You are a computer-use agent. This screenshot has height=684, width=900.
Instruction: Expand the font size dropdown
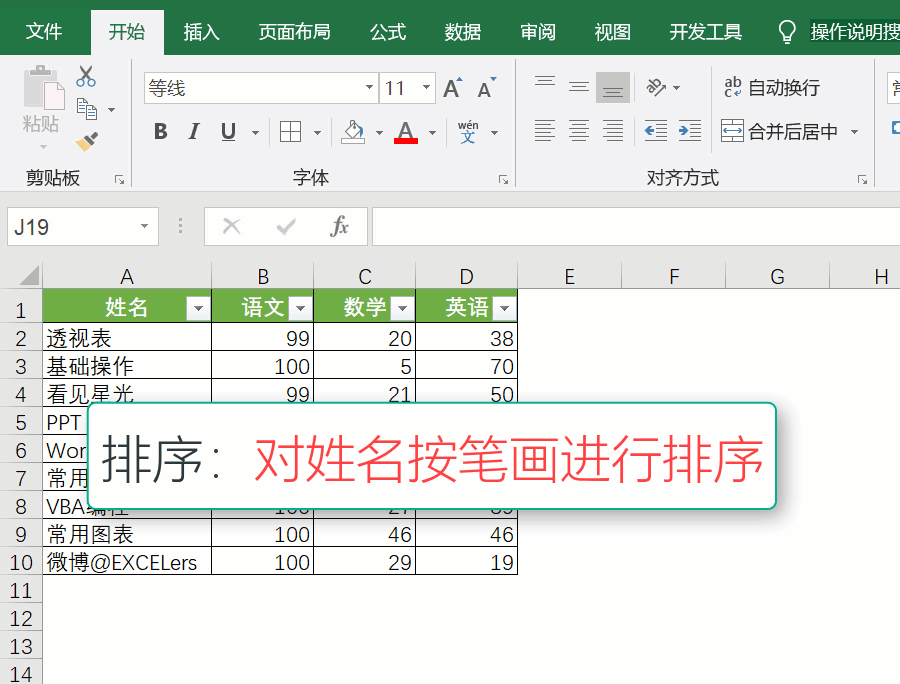click(427, 89)
